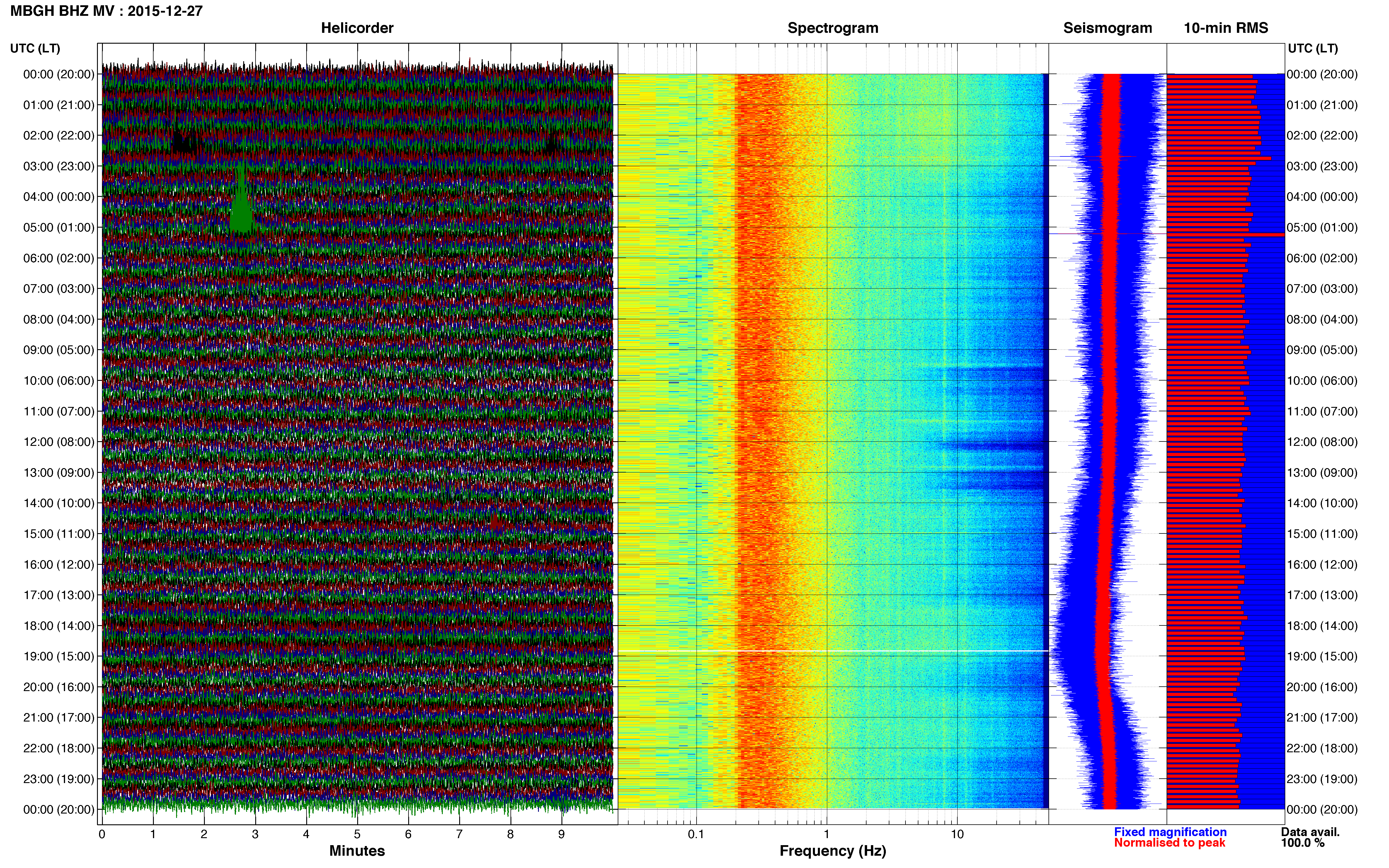Click the longest red peak bar in the 10-min RMS panel
1389x868 pixels.
(x=1225, y=234)
